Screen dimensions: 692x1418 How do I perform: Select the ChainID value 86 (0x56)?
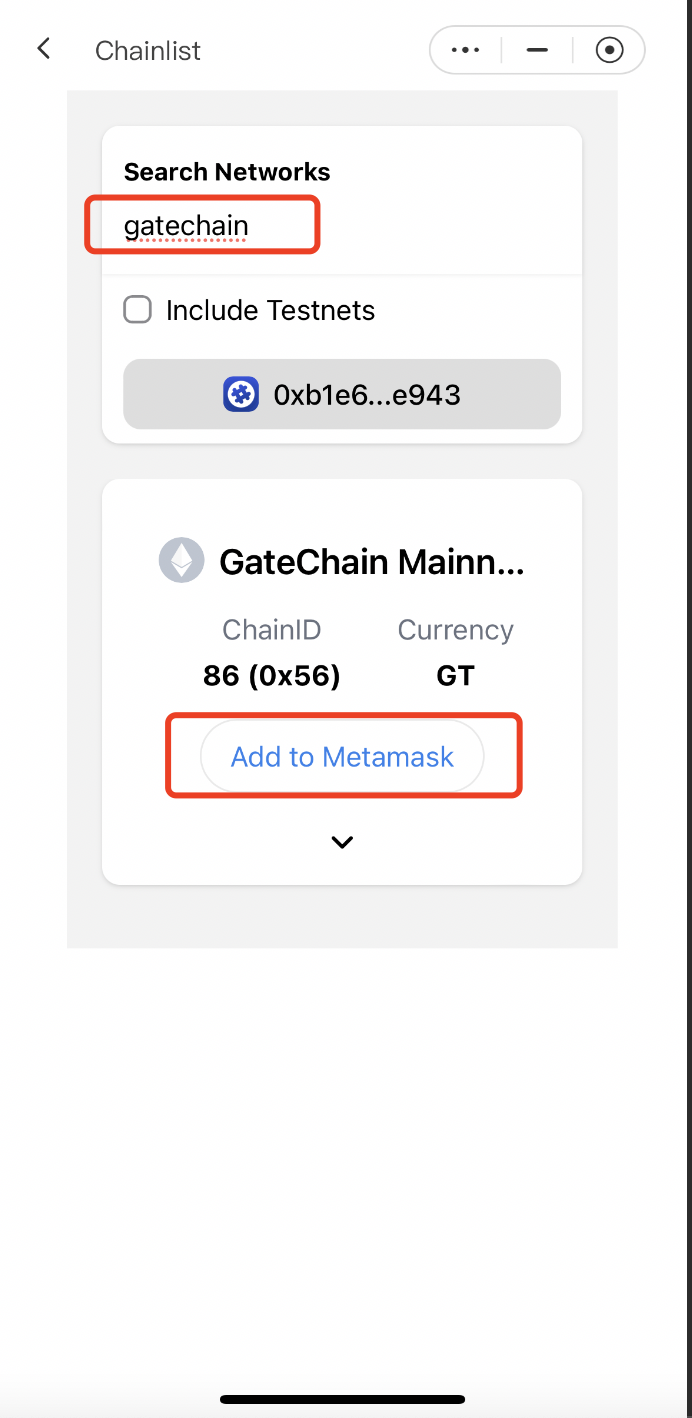272,676
